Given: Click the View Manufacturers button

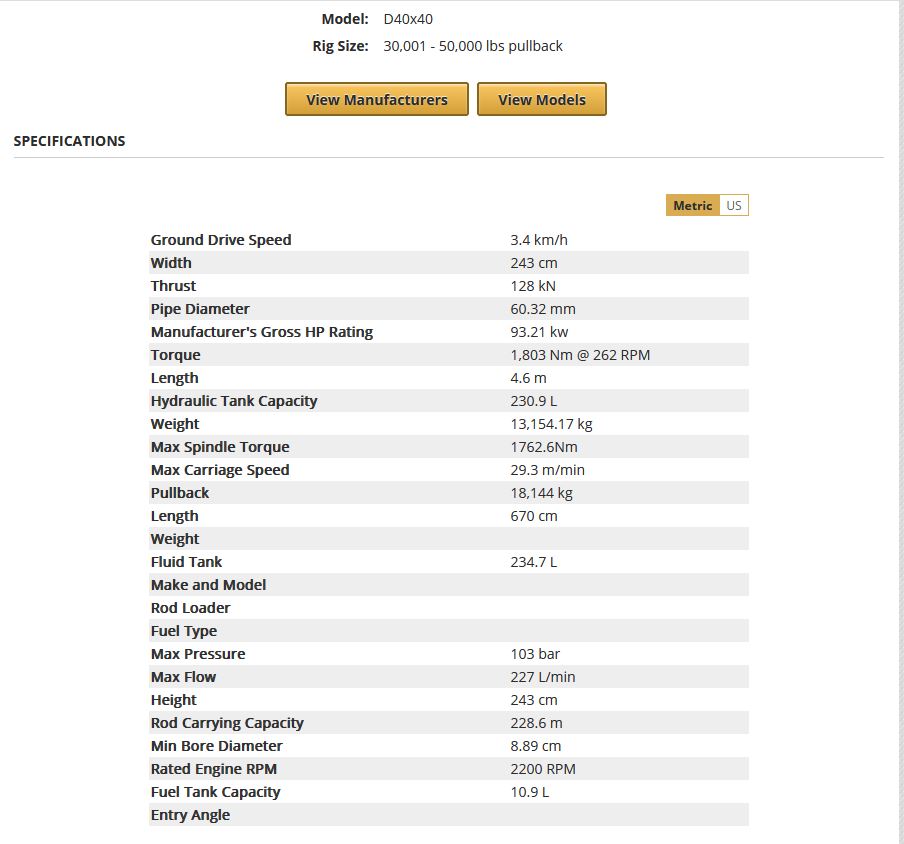Looking at the screenshot, I should tap(376, 99).
